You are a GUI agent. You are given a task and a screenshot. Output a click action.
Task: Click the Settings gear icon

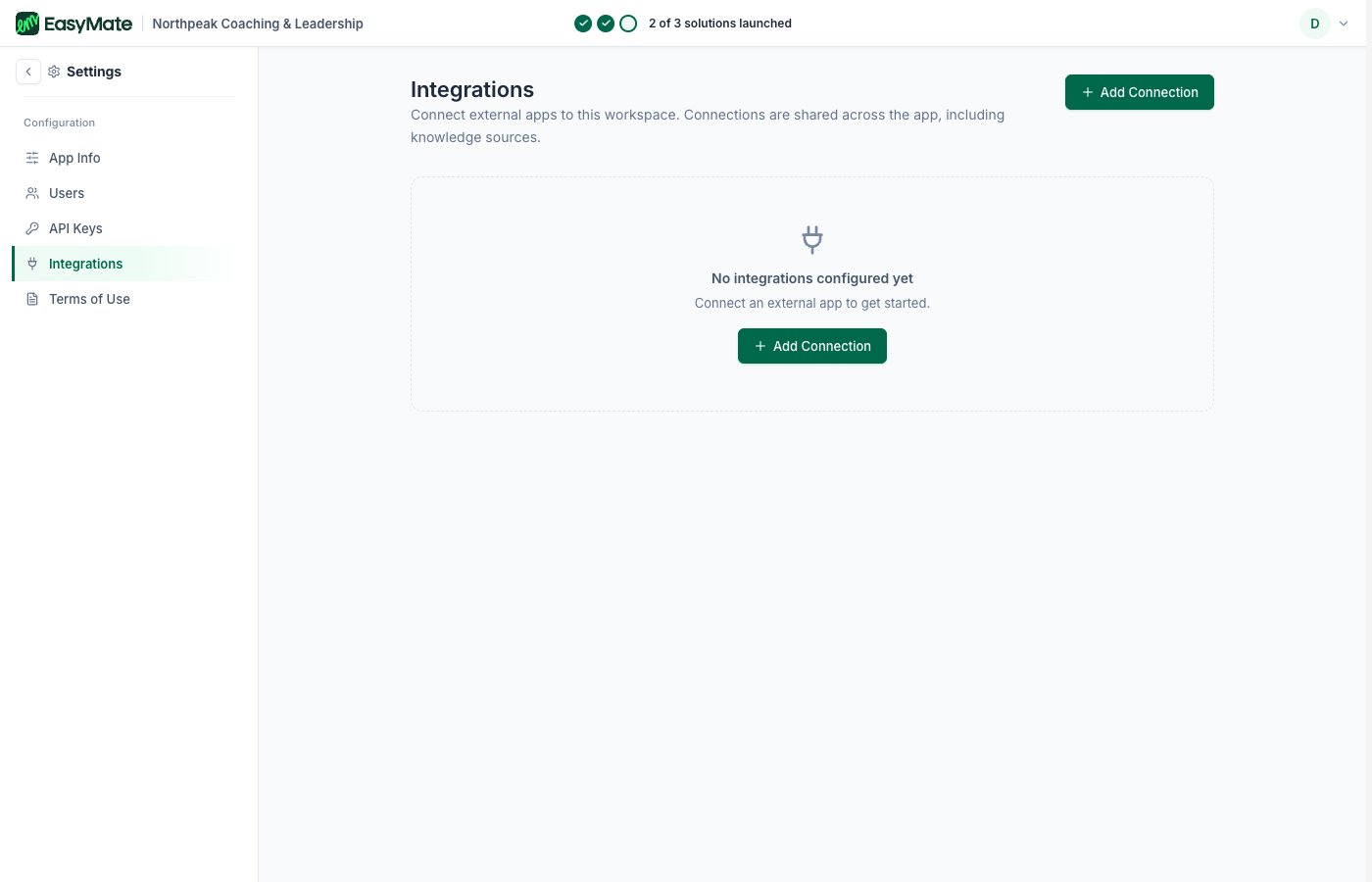pyautogui.click(x=54, y=72)
